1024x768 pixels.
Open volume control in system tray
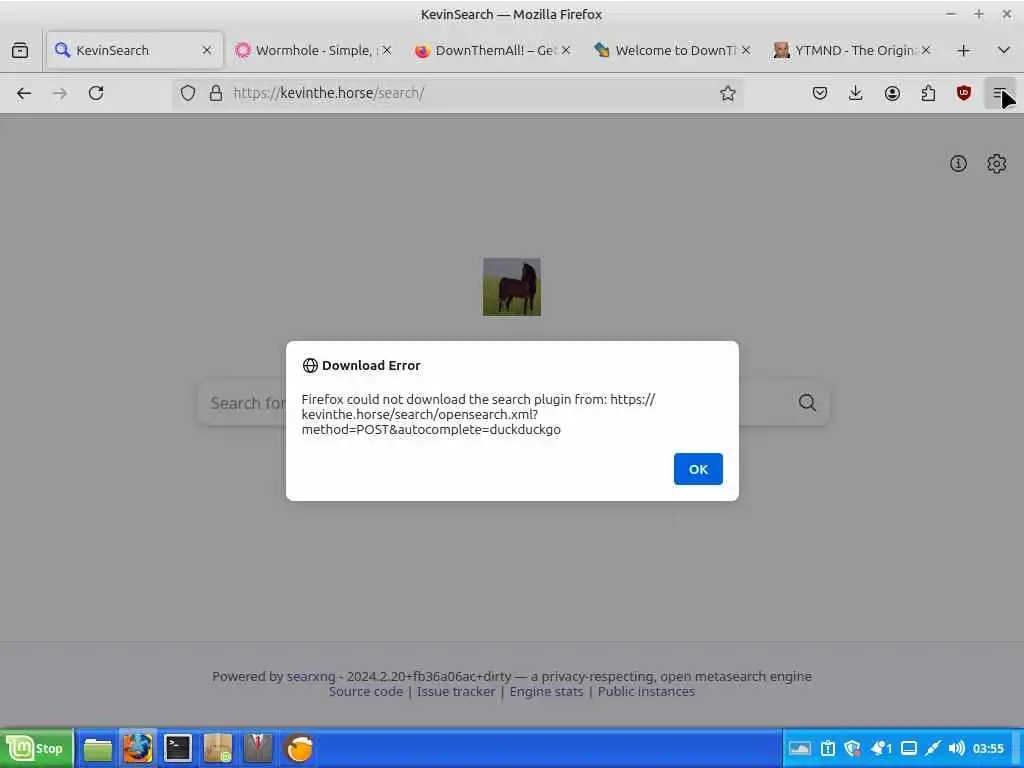pos(957,748)
